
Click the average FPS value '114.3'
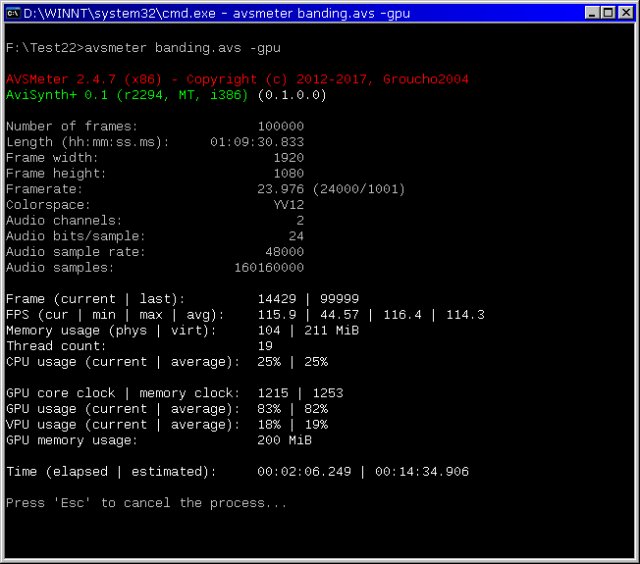point(465,315)
